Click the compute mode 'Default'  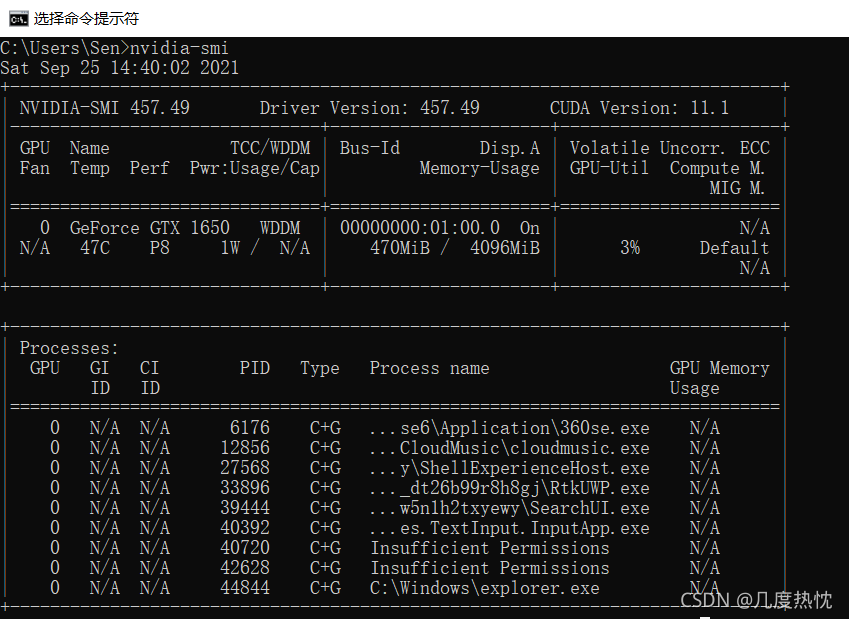tap(734, 247)
